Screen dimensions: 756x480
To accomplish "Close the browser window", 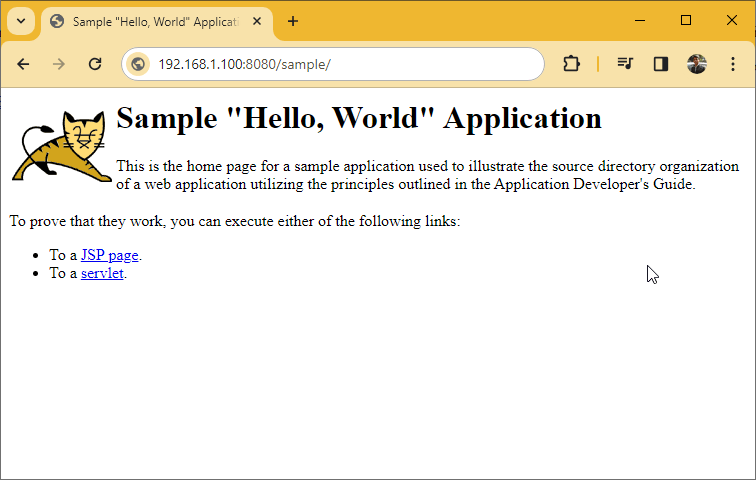I will pos(731,20).
